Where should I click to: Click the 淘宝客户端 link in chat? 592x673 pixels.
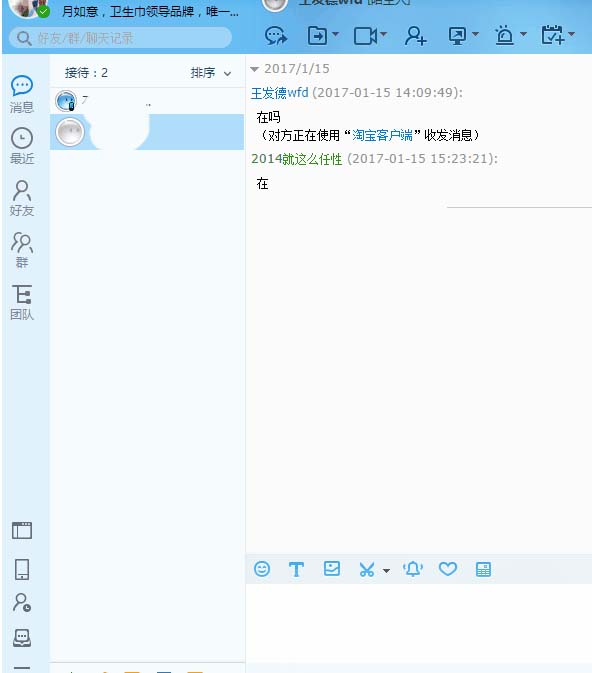click(382, 136)
